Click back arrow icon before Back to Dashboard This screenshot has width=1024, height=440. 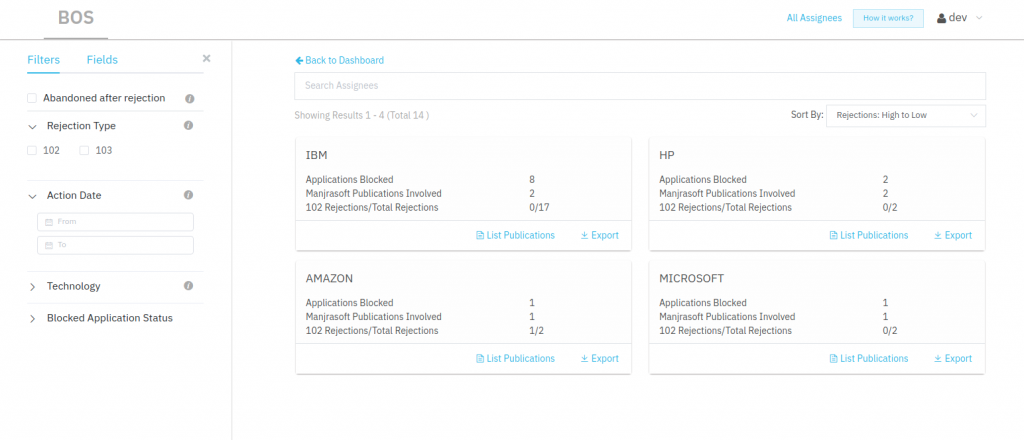pos(299,60)
